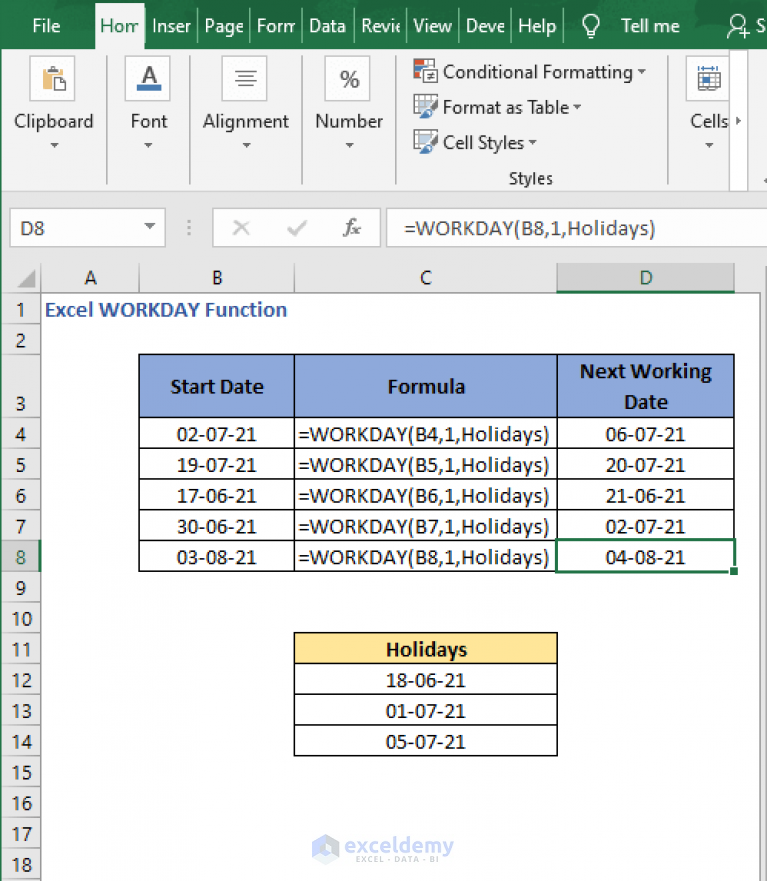The image size is (767, 881).
Task: Open Format as Table dropdown arrow
Action: coord(577,107)
